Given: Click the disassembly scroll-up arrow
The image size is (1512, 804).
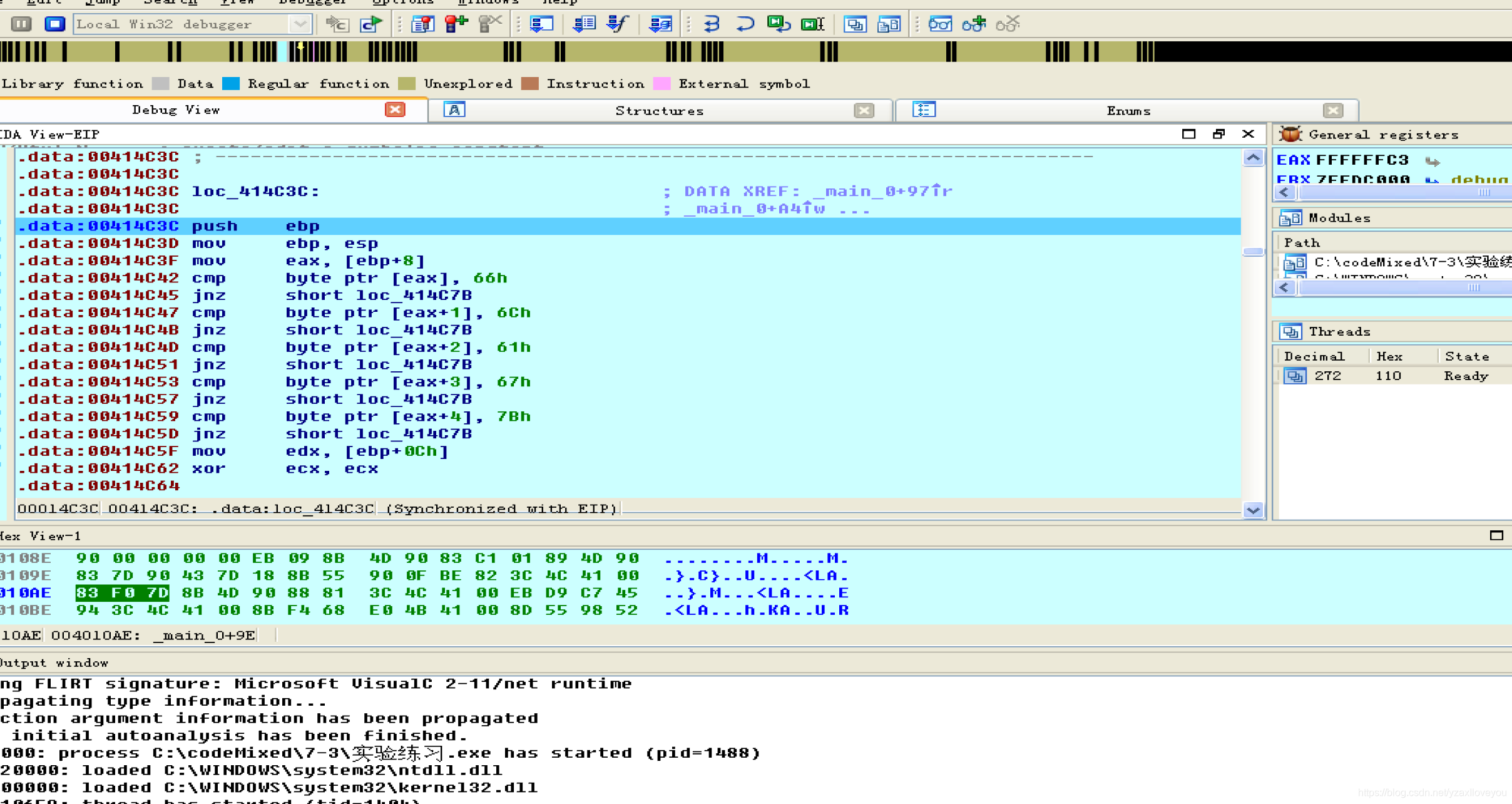Looking at the screenshot, I should 1253,158.
